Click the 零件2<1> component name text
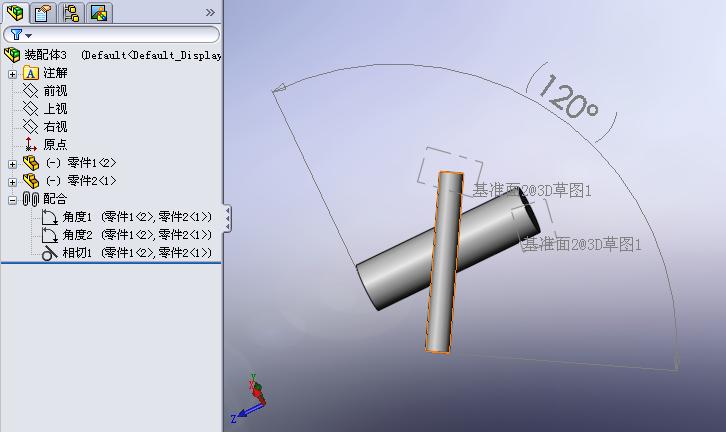726x432 pixels. pos(91,181)
